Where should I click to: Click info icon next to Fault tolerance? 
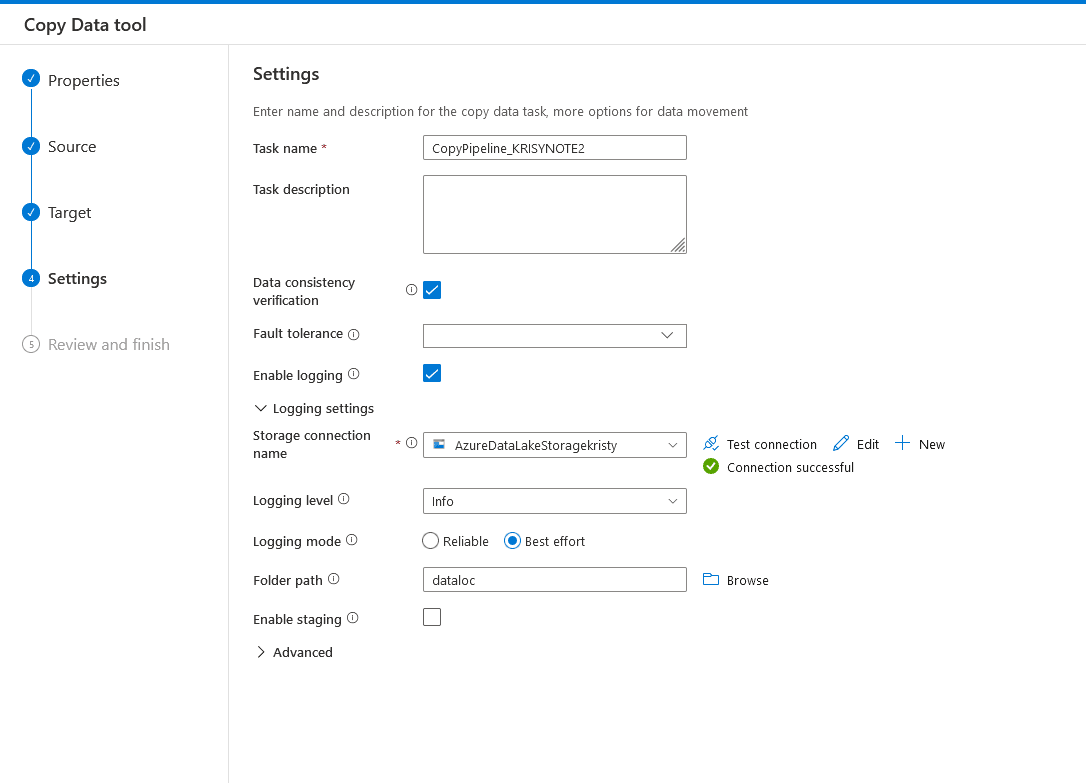click(353, 334)
